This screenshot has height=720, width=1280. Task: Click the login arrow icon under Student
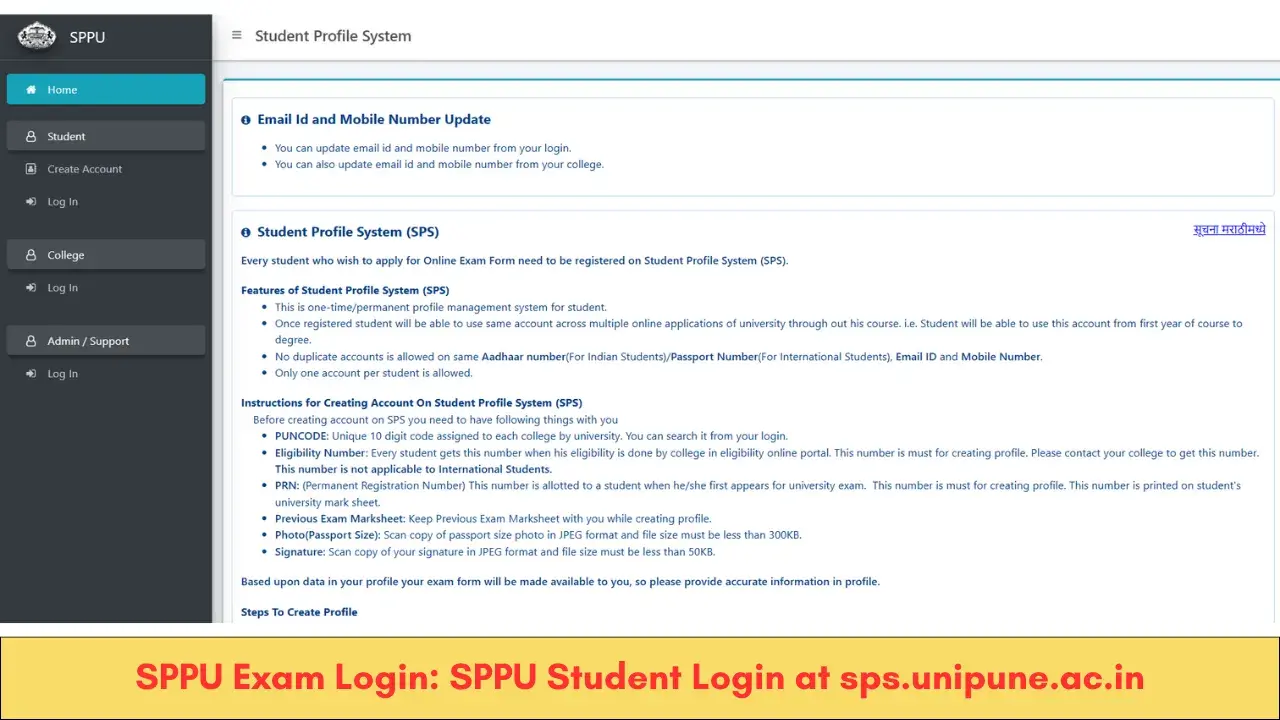31,202
